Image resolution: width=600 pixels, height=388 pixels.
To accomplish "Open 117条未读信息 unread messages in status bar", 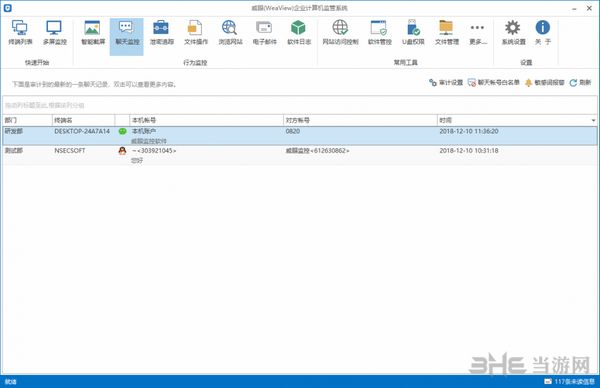I will [x=574, y=381].
